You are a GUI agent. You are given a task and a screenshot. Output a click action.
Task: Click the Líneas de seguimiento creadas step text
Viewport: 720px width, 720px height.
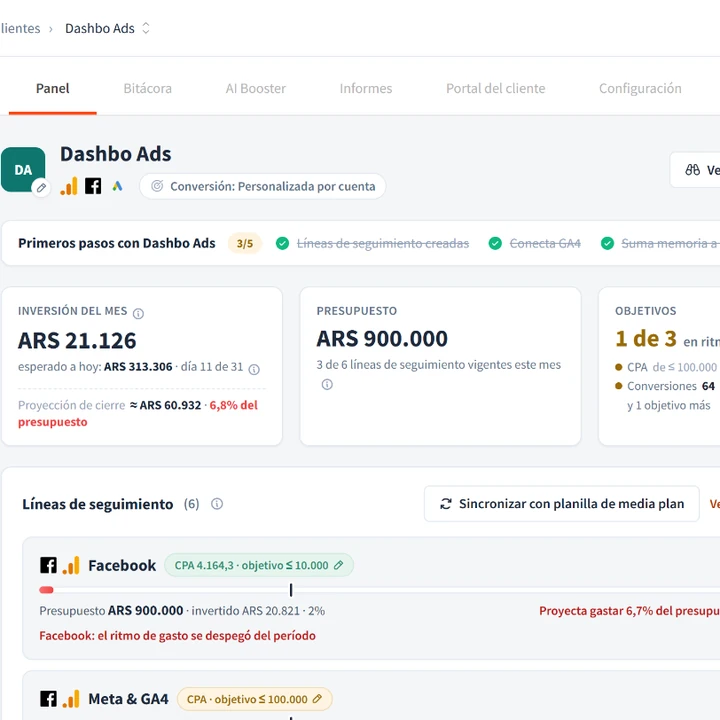[x=383, y=243]
